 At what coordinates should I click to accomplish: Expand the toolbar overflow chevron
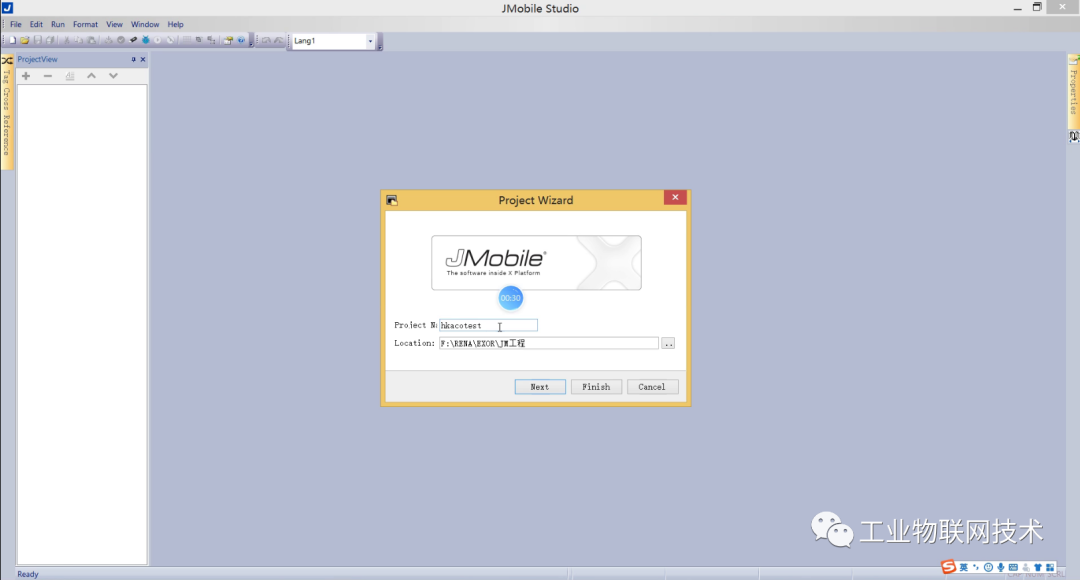251,43
